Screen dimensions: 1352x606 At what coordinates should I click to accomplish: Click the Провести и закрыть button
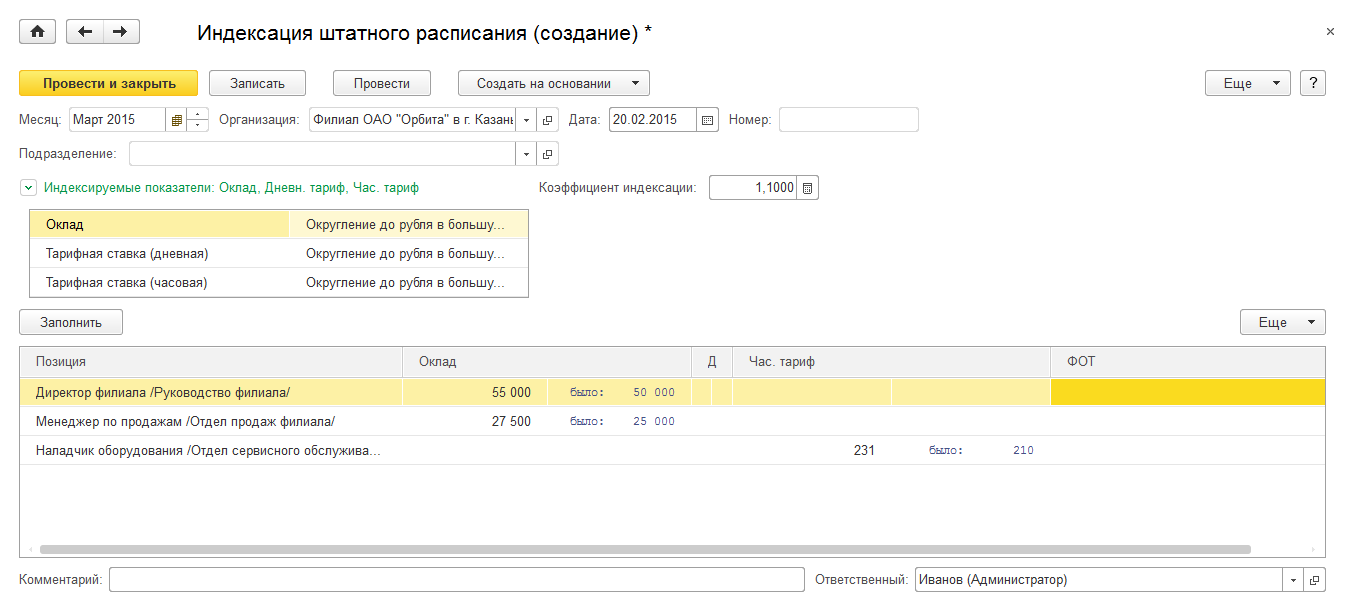pyautogui.click(x=109, y=83)
